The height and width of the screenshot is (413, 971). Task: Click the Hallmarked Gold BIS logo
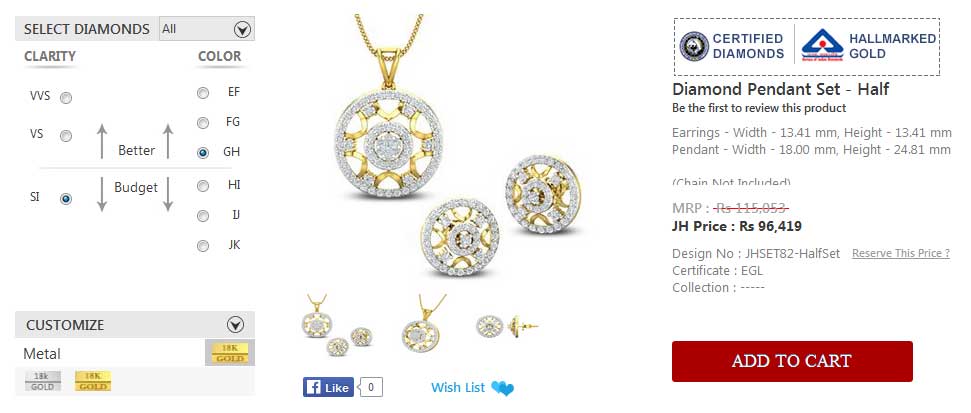tap(822, 45)
